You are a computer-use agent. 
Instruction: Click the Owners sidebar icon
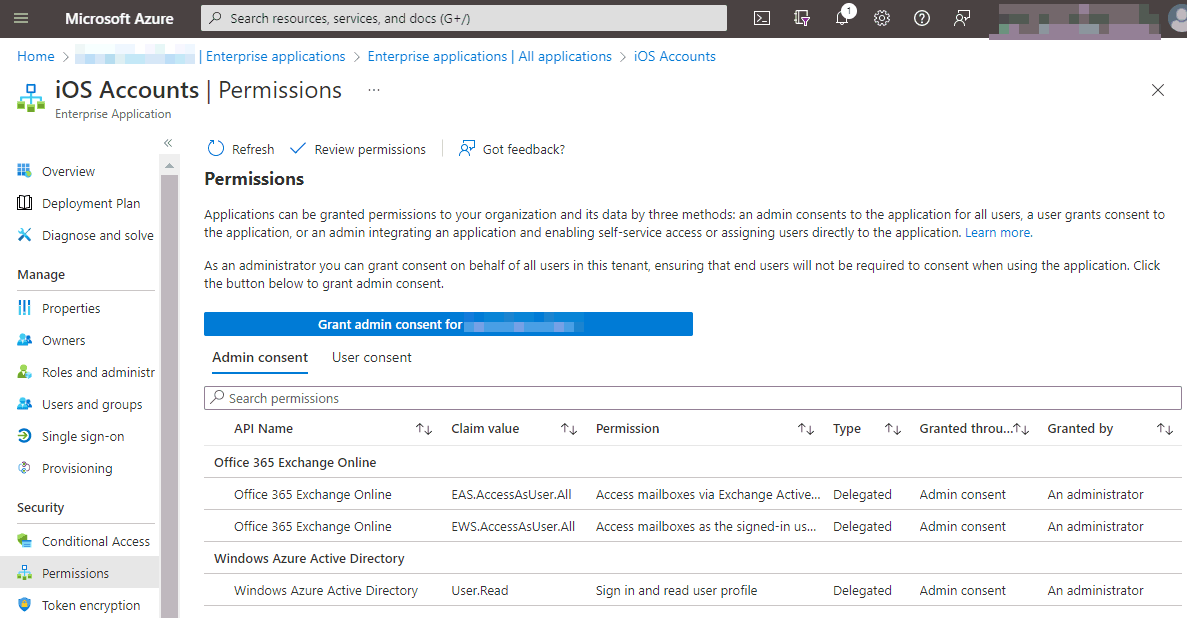click(x=24, y=340)
